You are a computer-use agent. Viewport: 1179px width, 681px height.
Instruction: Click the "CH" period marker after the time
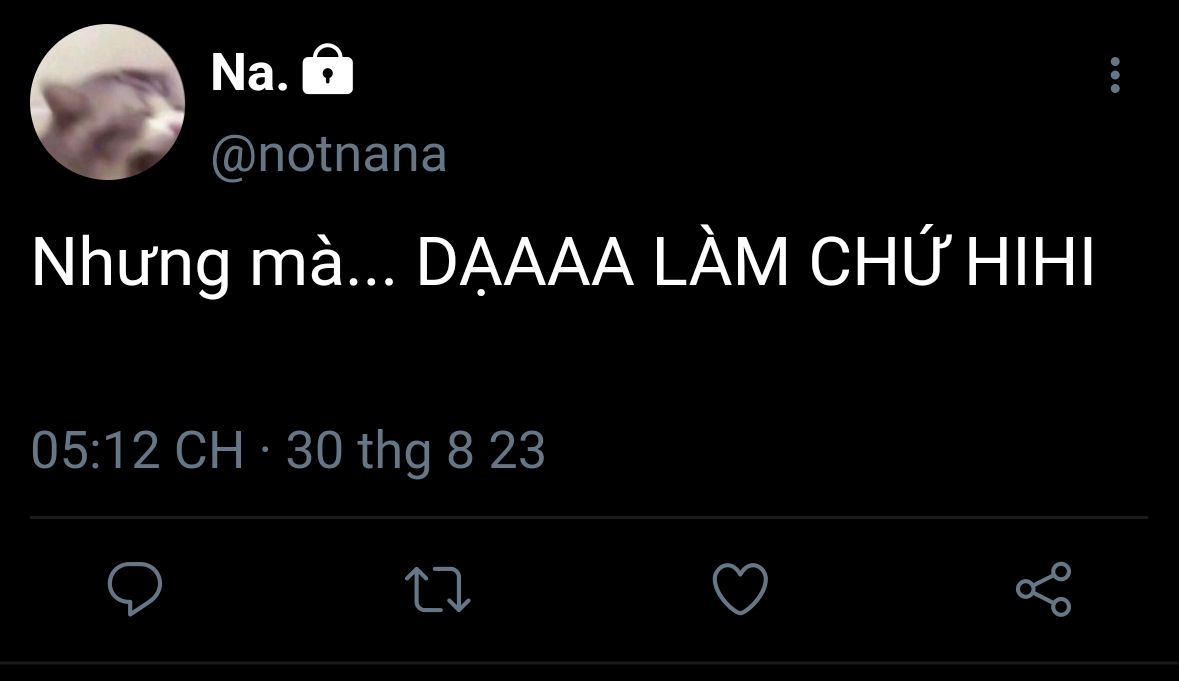pyautogui.click(x=209, y=450)
